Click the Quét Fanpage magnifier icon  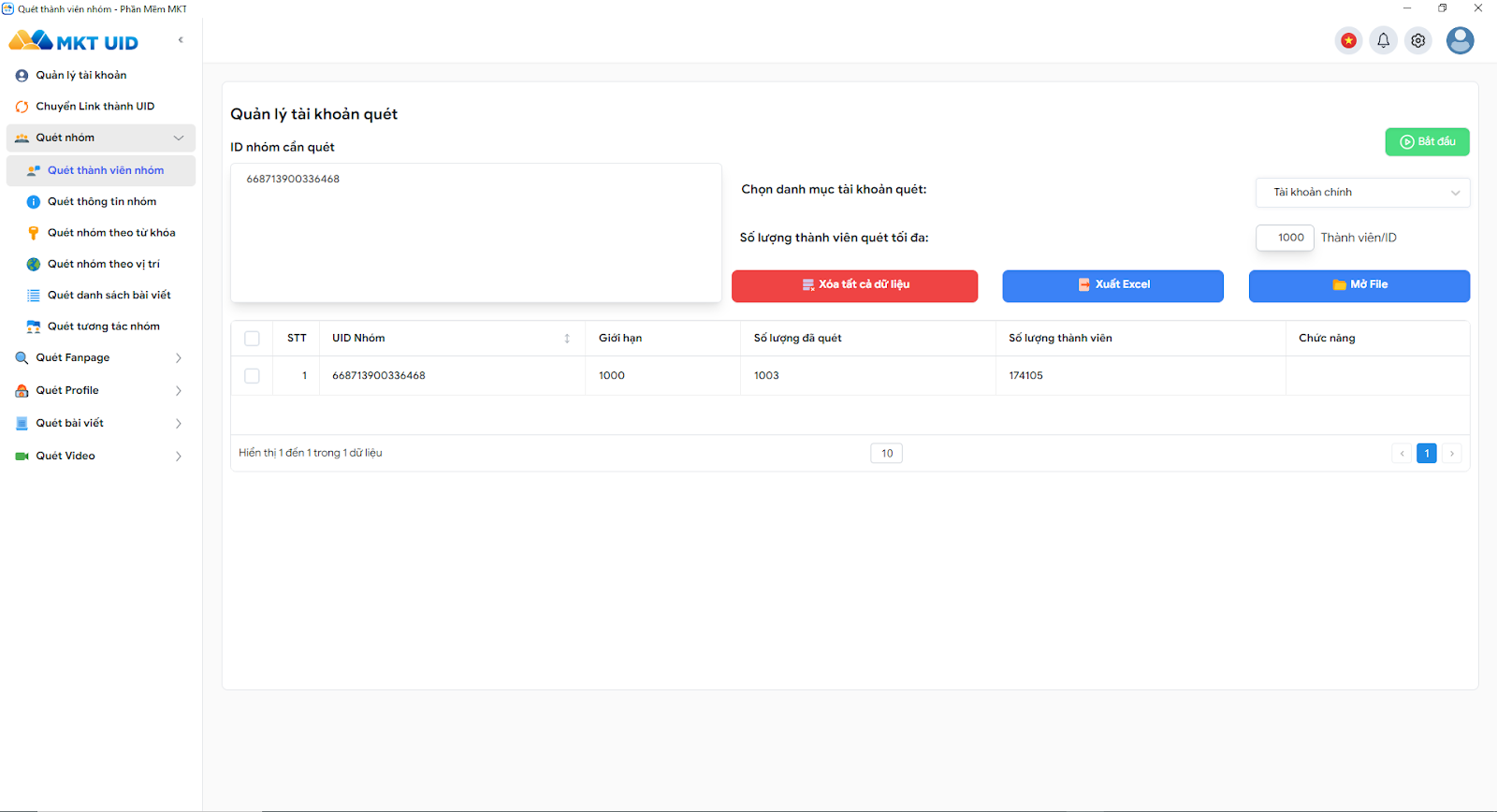tap(22, 358)
